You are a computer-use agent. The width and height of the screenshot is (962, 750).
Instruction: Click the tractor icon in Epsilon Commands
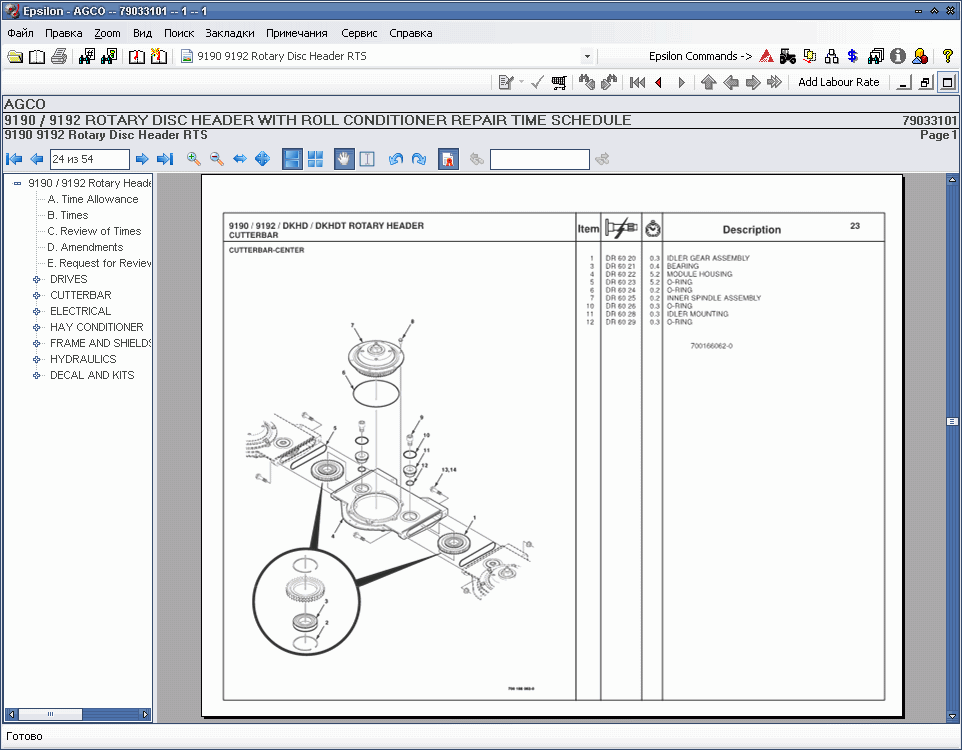point(787,56)
